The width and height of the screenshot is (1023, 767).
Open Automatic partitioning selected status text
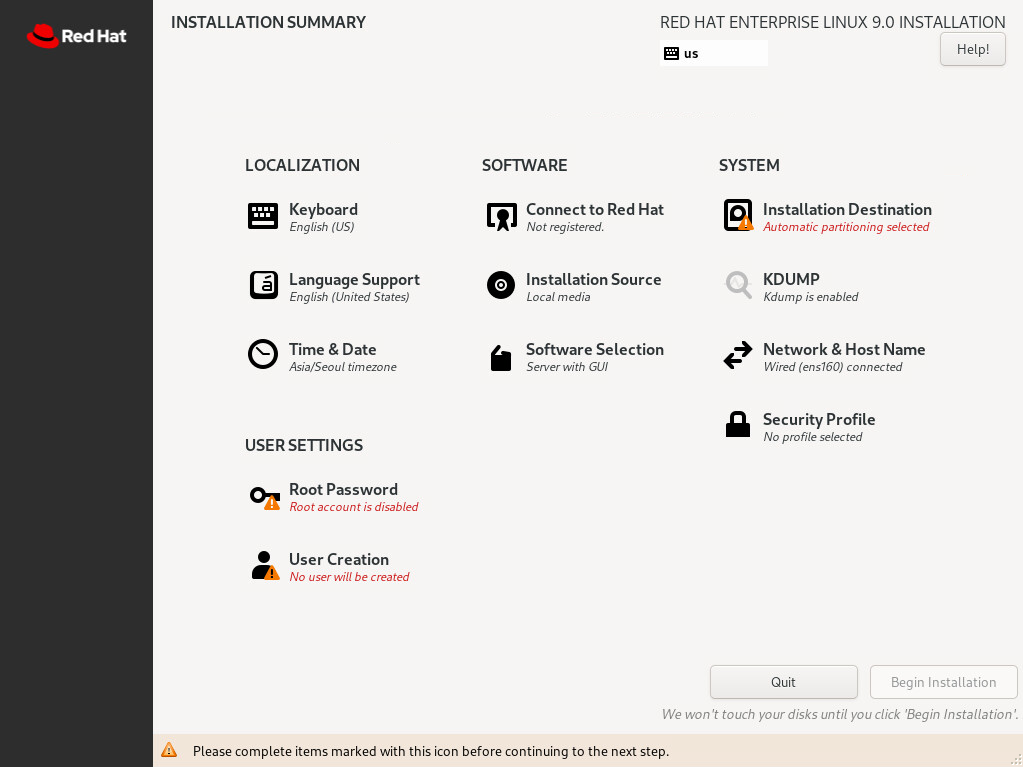846,227
